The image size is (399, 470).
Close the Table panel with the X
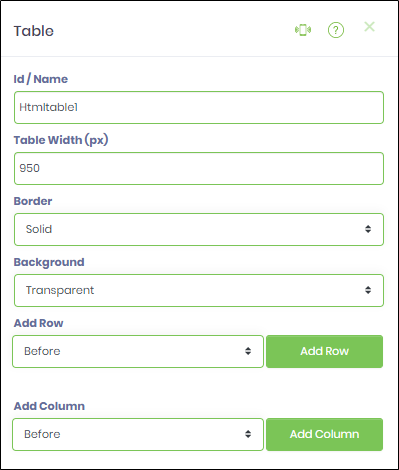click(x=369, y=27)
